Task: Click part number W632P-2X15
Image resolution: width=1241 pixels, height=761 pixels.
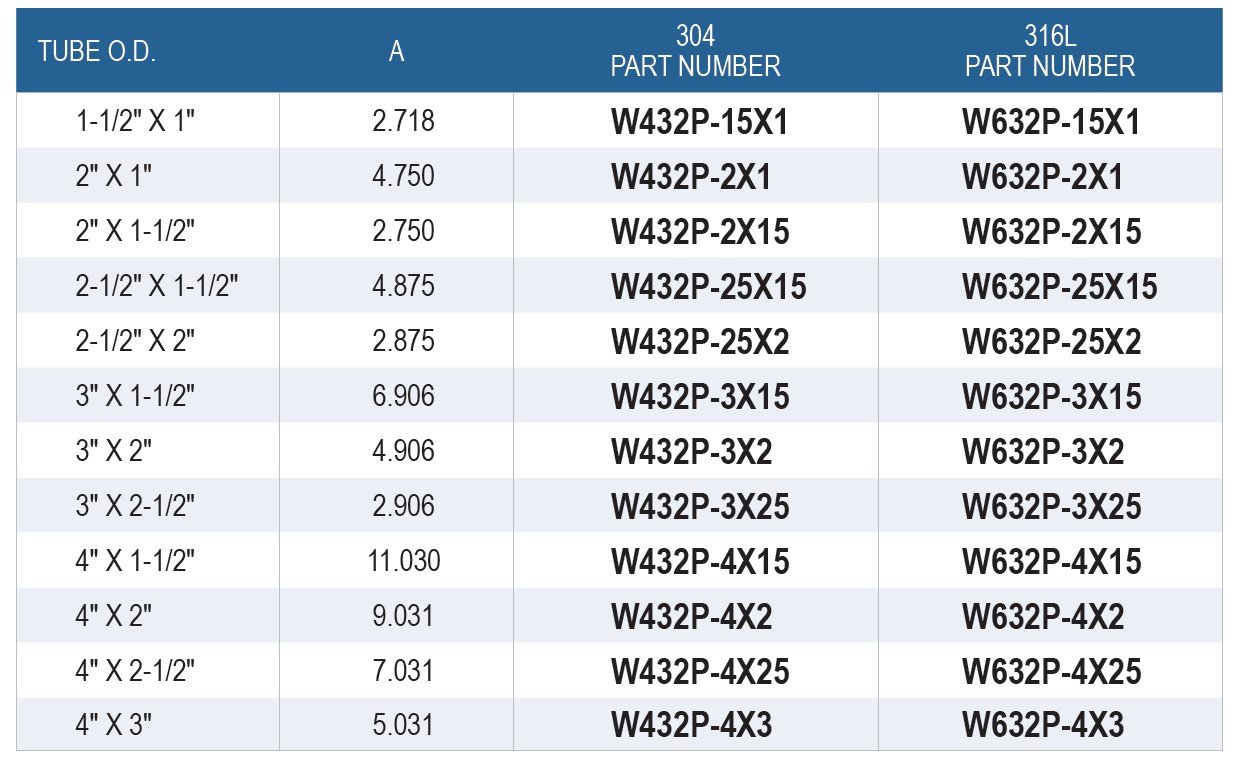Action: [x=1052, y=233]
